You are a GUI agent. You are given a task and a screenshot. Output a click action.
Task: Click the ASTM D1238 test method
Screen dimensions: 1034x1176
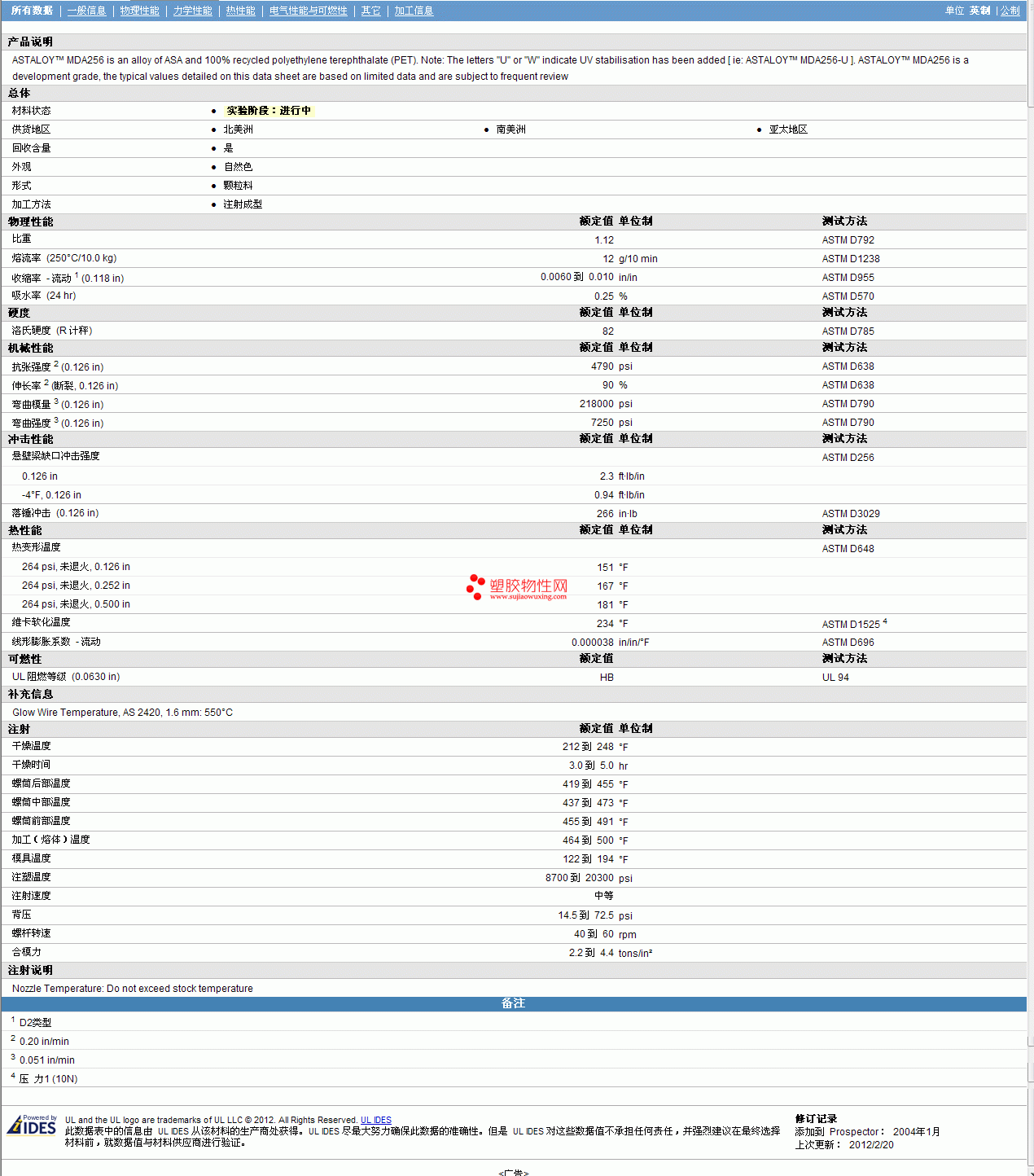click(851, 259)
